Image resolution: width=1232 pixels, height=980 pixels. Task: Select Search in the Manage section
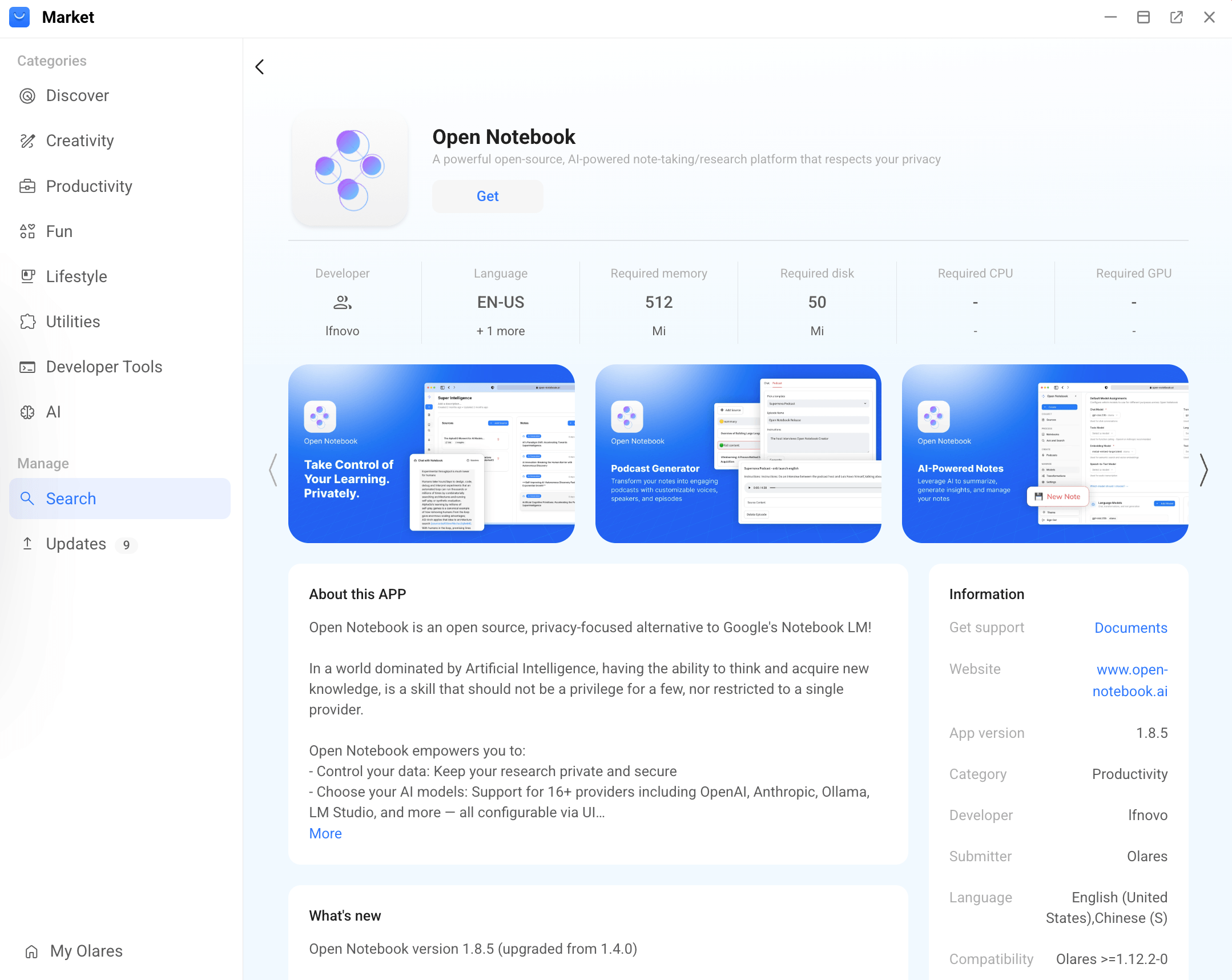(120, 499)
